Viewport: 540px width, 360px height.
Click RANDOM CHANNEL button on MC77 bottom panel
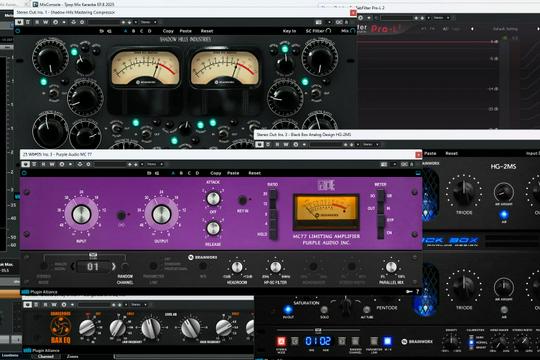pyautogui.click(x=125, y=266)
